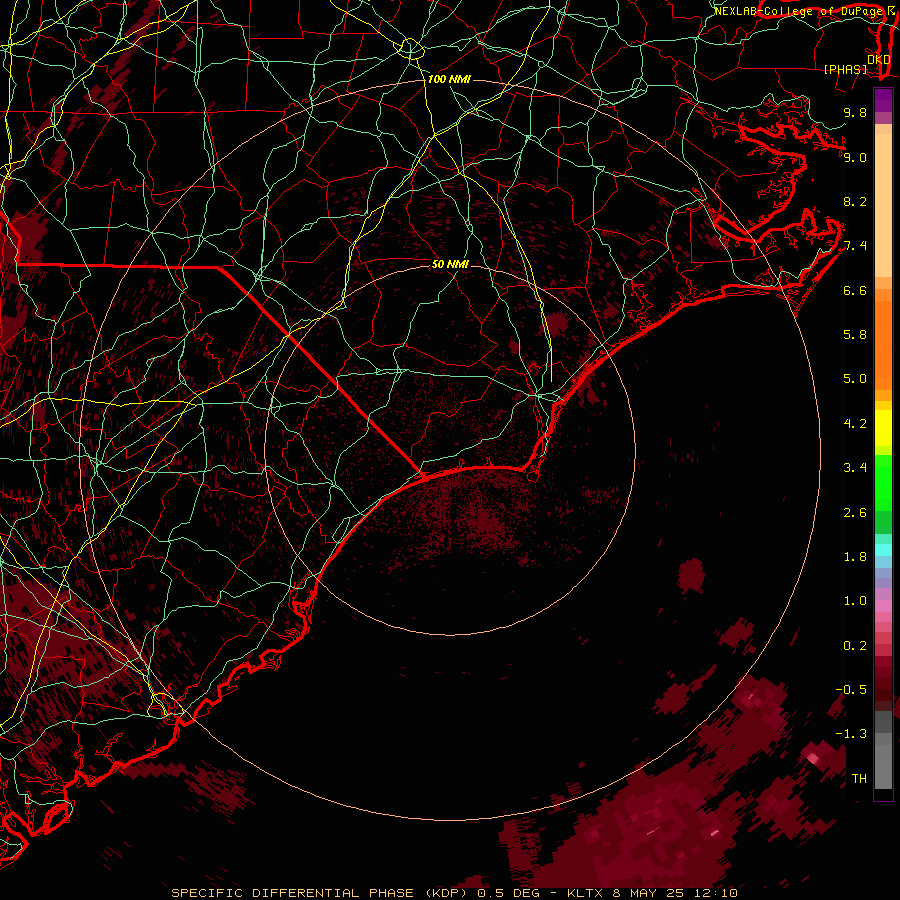Pick the pink band on the color bar
This screenshot has height=900, width=900.
[883, 606]
